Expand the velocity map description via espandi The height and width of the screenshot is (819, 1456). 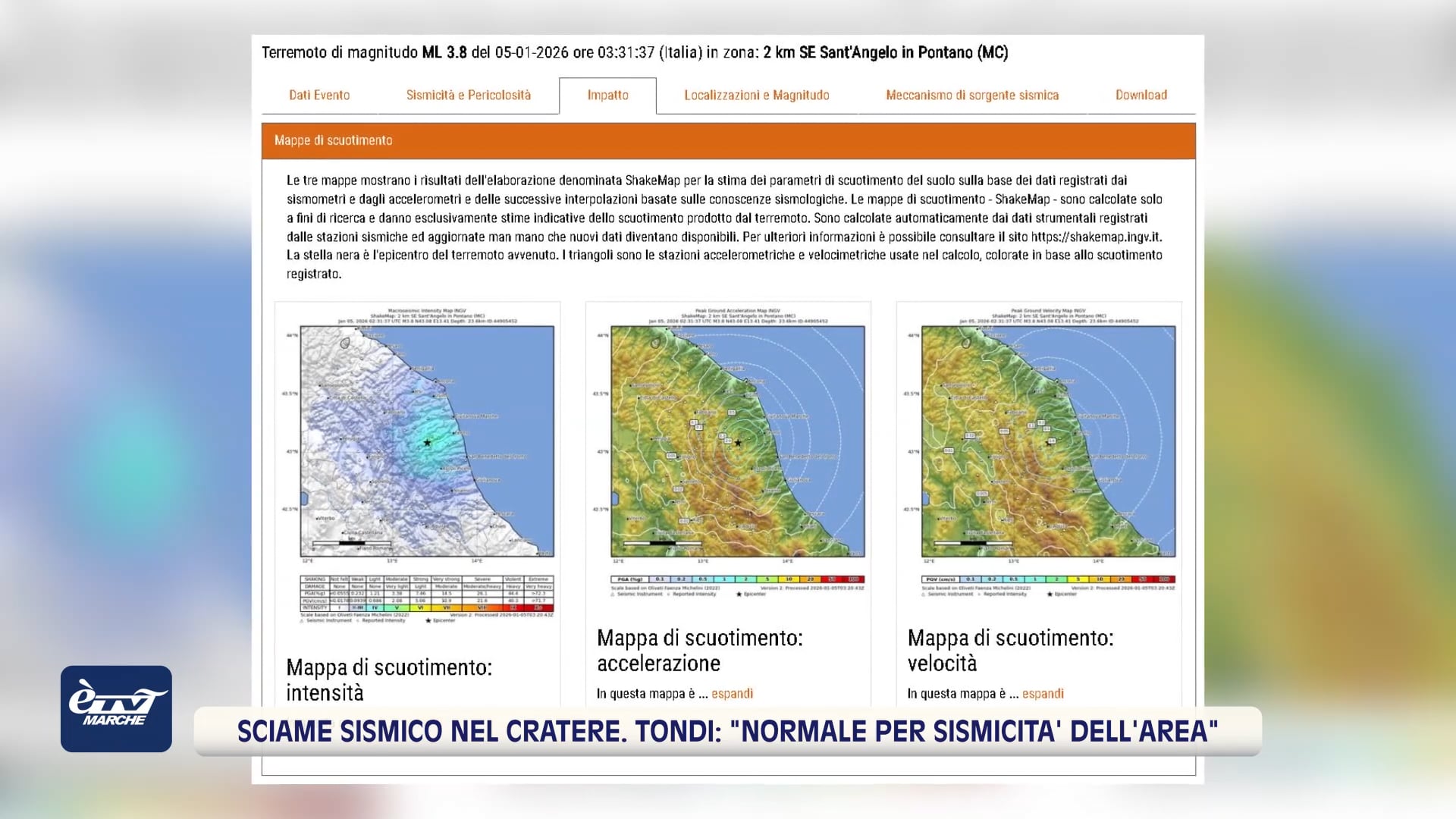(x=1043, y=693)
